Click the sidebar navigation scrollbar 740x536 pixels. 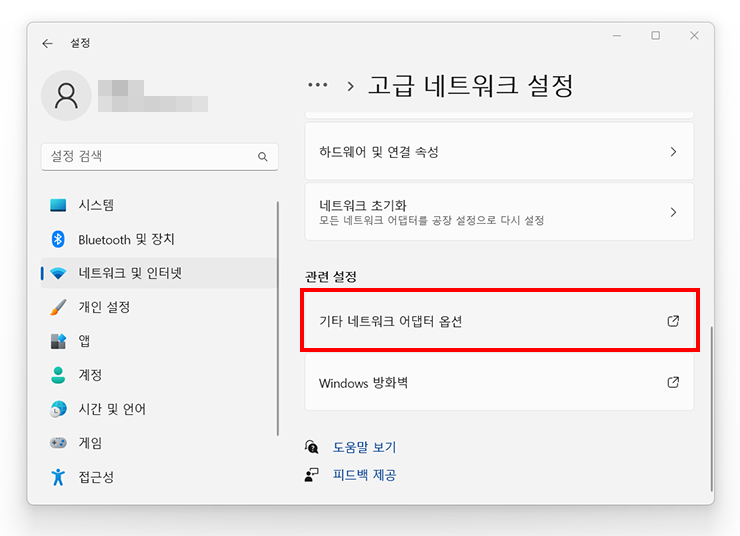click(x=278, y=318)
